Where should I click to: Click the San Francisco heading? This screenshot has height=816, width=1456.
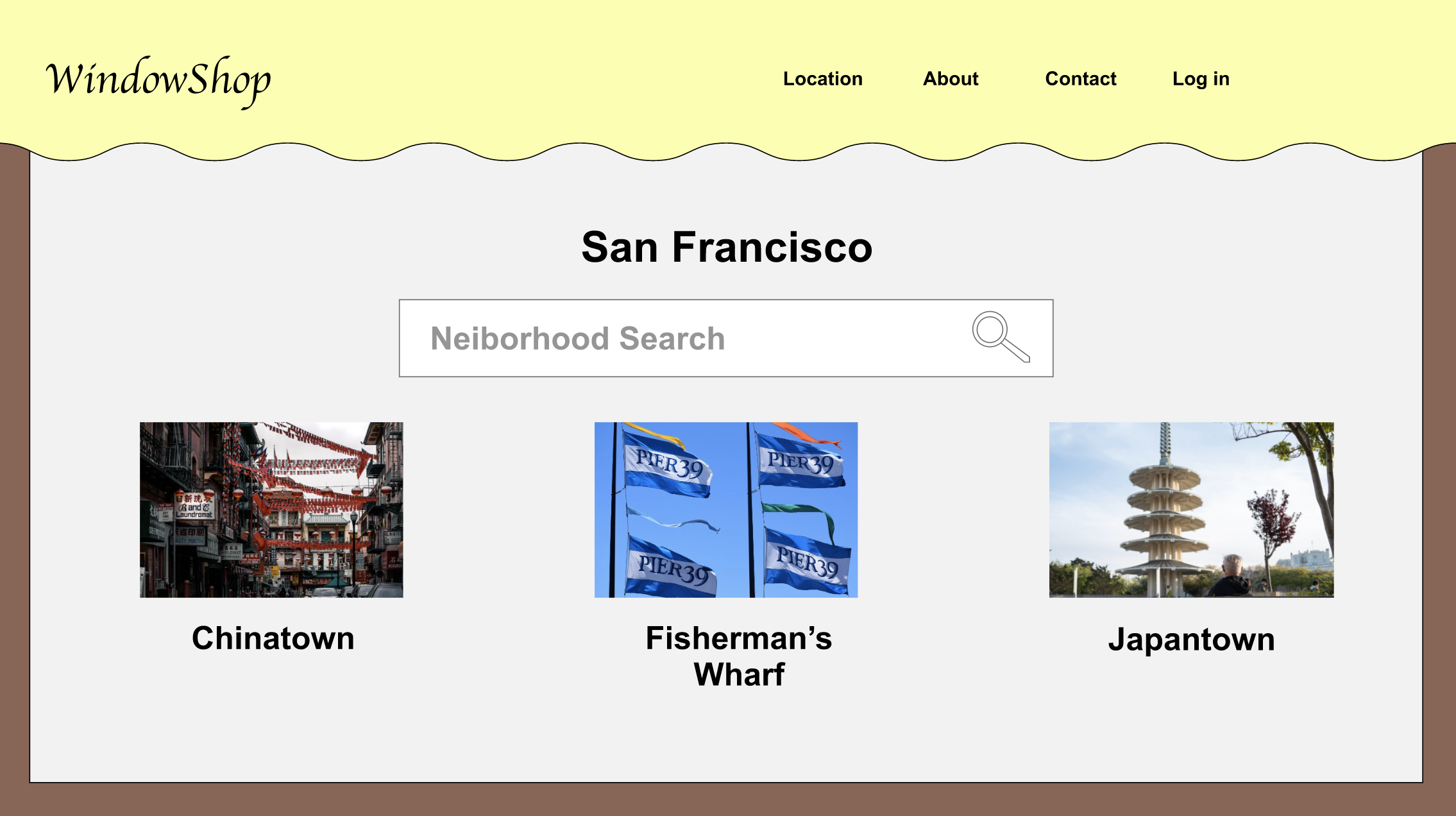coord(726,247)
